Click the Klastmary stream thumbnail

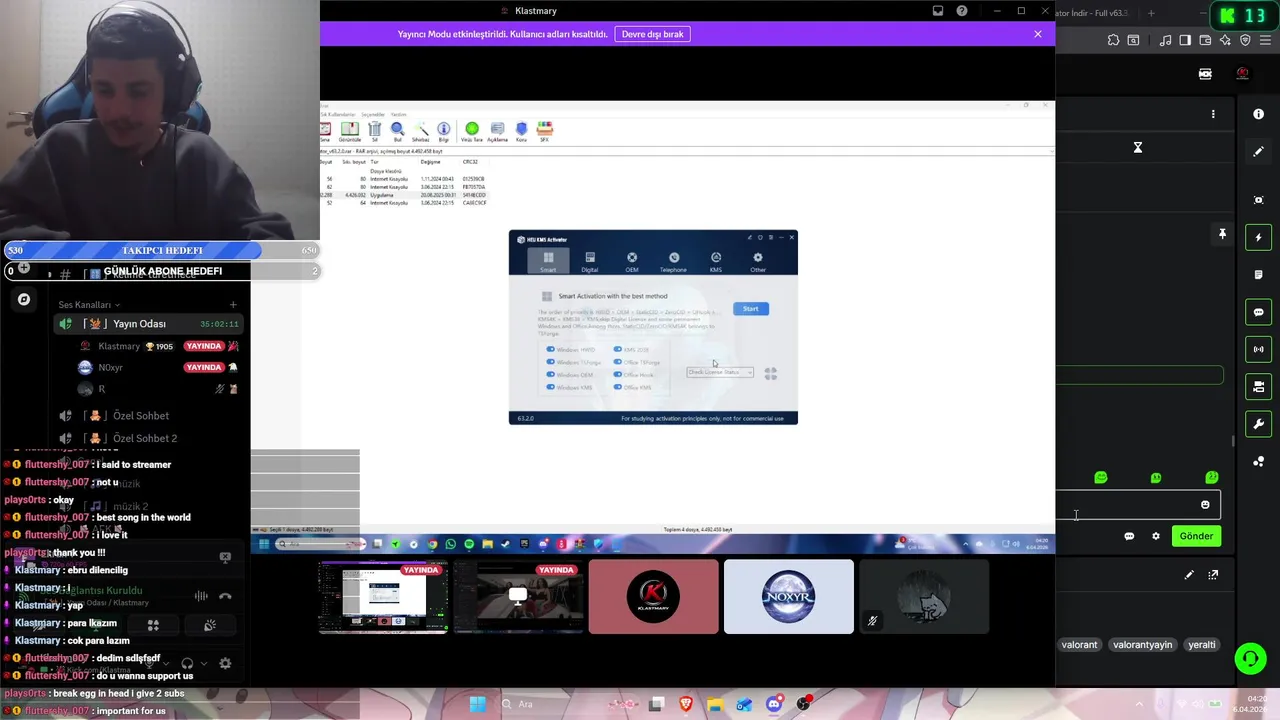pyautogui.click(x=383, y=597)
